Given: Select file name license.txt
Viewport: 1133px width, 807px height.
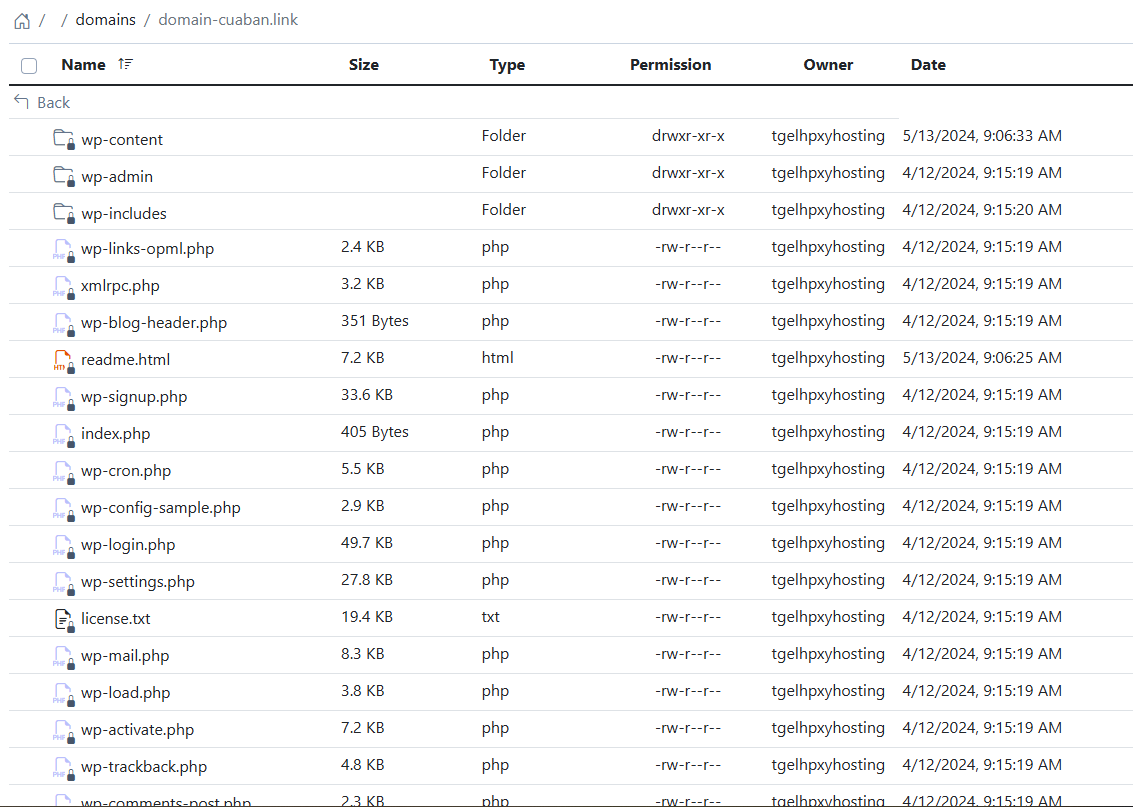Looking at the screenshot, I should coord(116,618).
